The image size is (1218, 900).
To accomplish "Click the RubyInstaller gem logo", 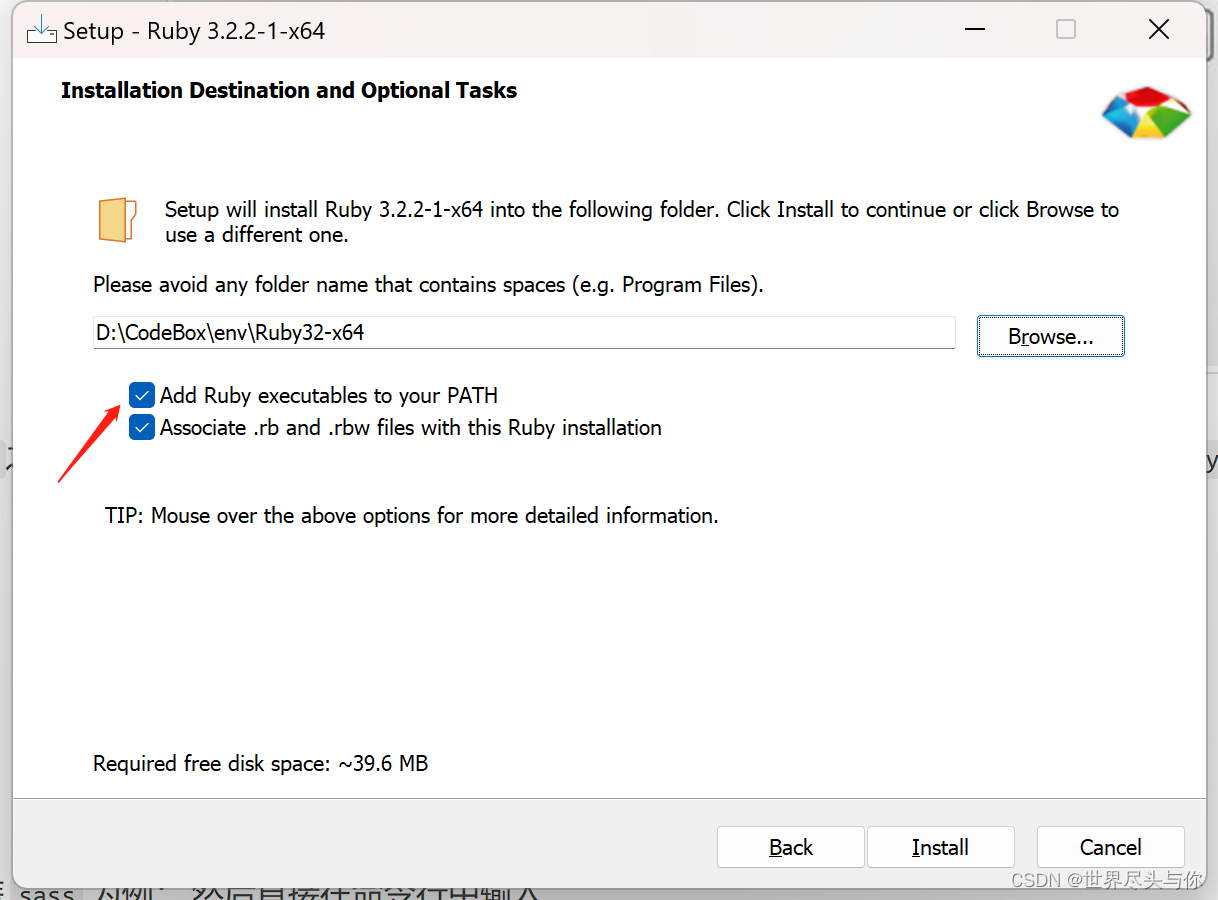I will pos(1146,113).
